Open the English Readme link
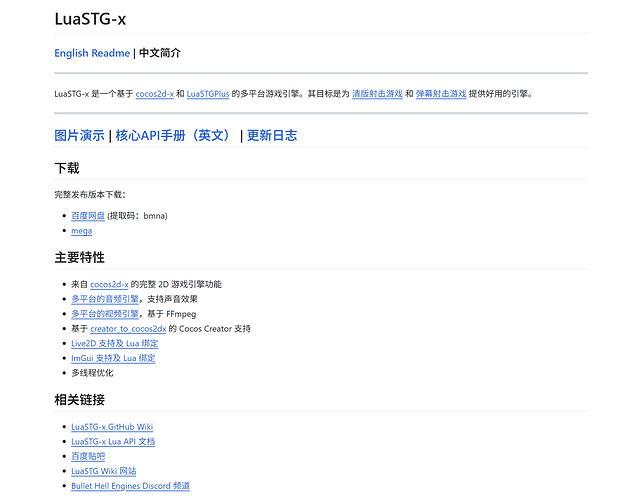Image resolution: width=630 pixels, height=500 pixels. (x=92, y=53)
